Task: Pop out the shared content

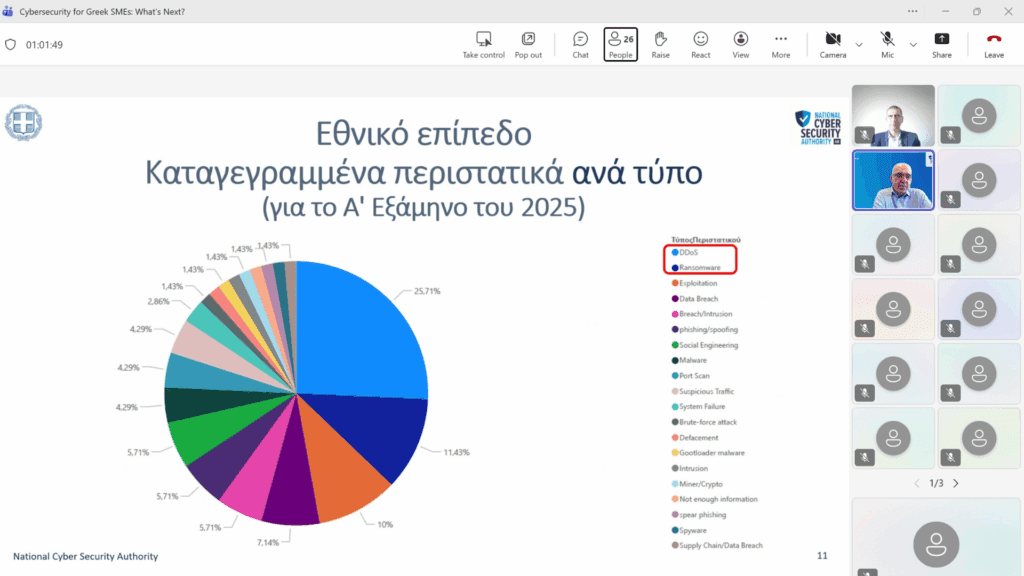Action: [x=528, y=39]
